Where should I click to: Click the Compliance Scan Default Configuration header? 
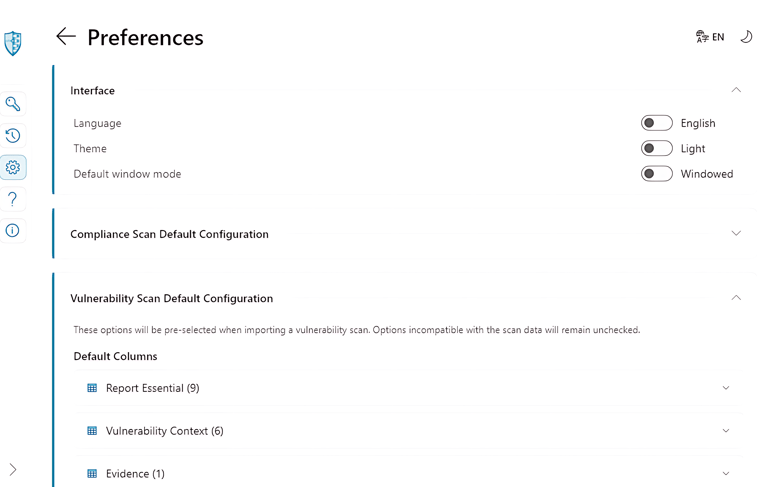point(169,234)
